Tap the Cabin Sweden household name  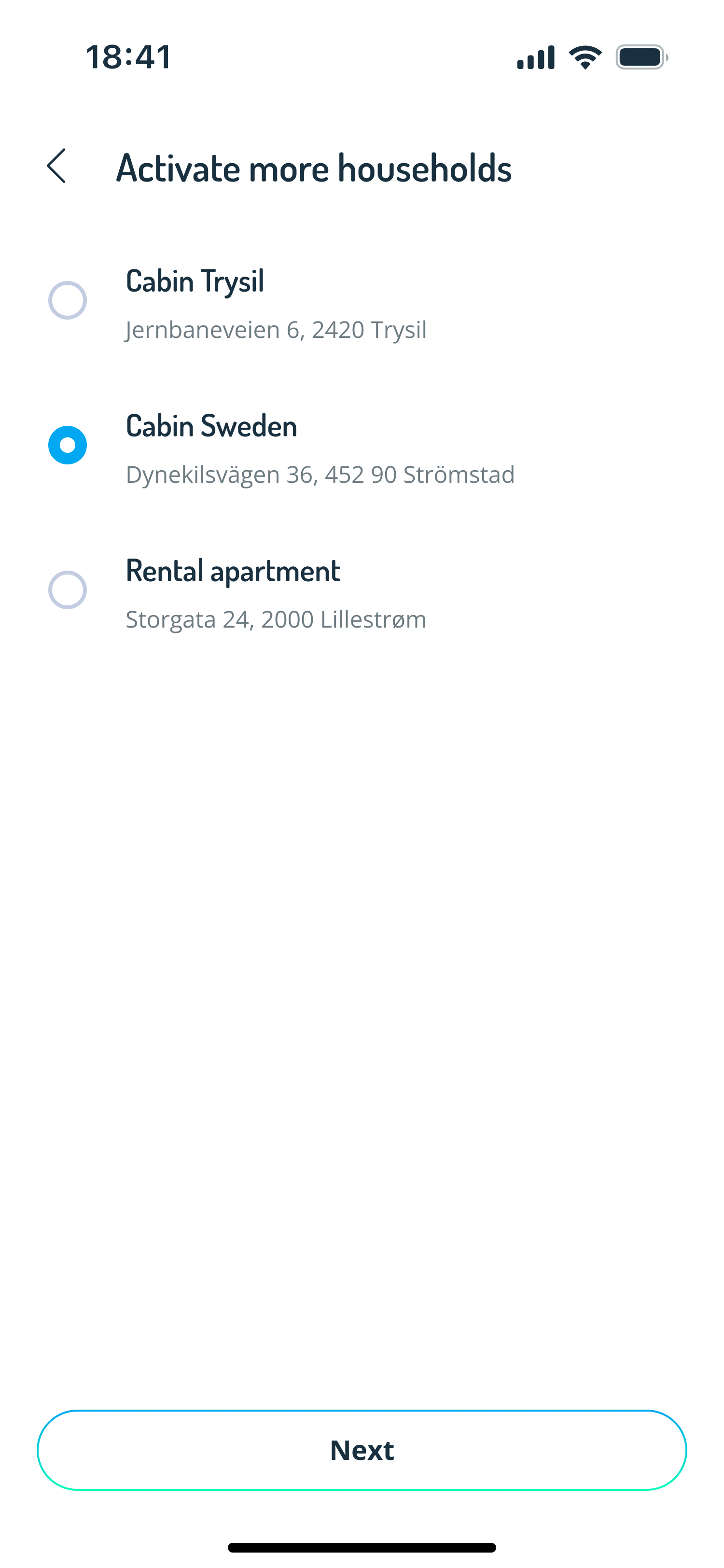pyautogui.click(x=211, y=426)
